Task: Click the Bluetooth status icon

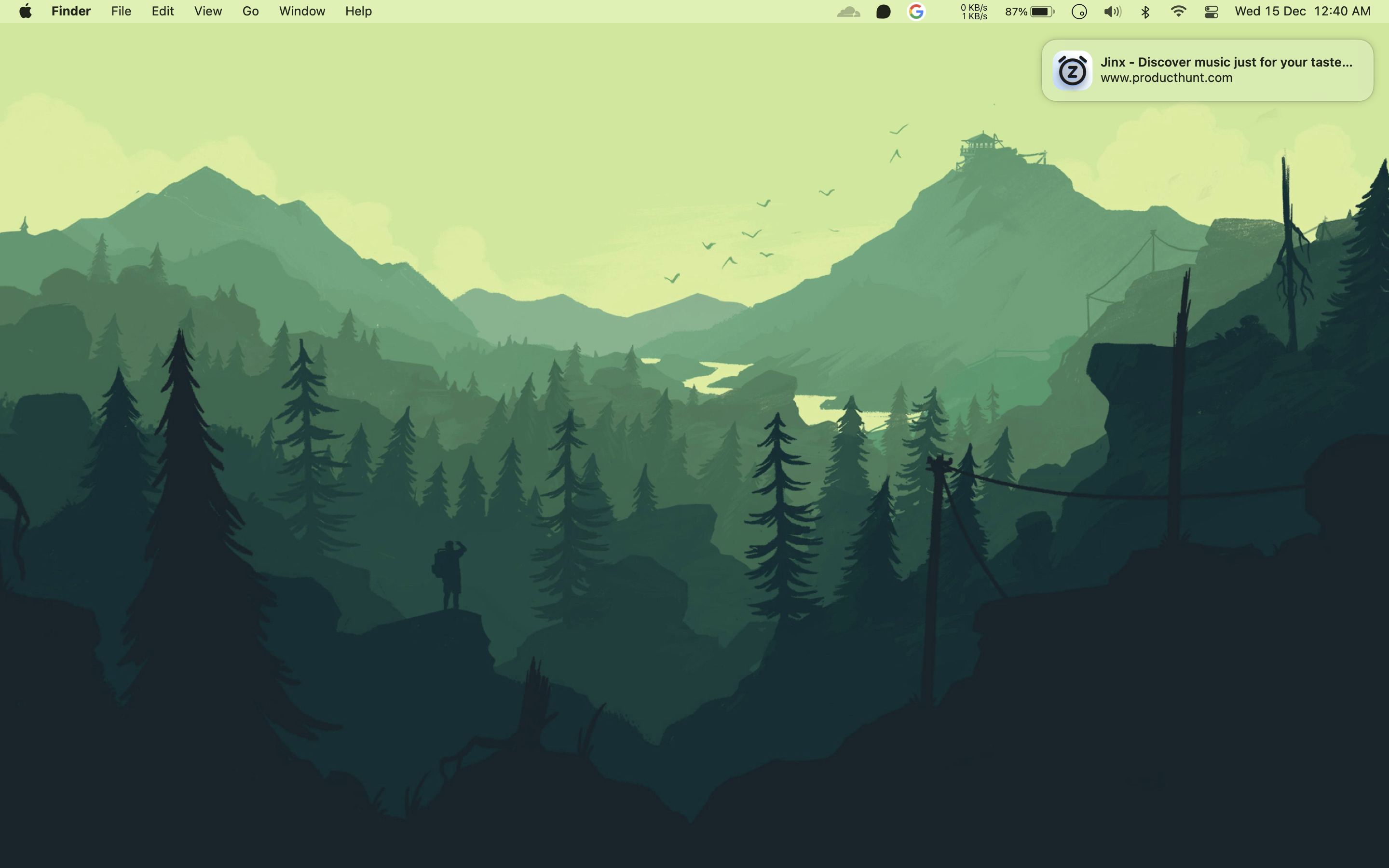Action: point(1145,12)
